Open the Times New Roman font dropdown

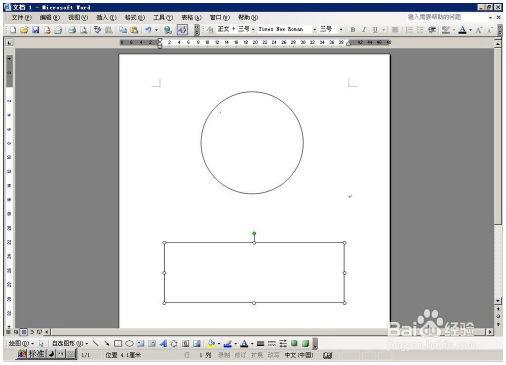point(314,30)
